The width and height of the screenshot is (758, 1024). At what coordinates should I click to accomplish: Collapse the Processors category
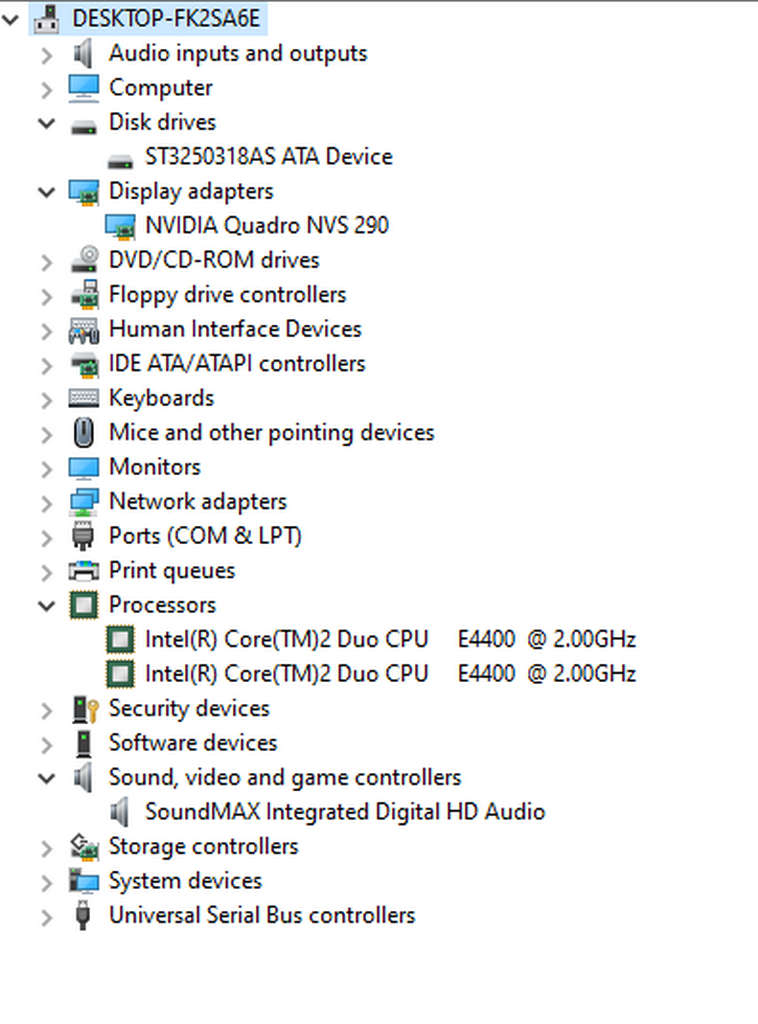click(x=47, y=605)
